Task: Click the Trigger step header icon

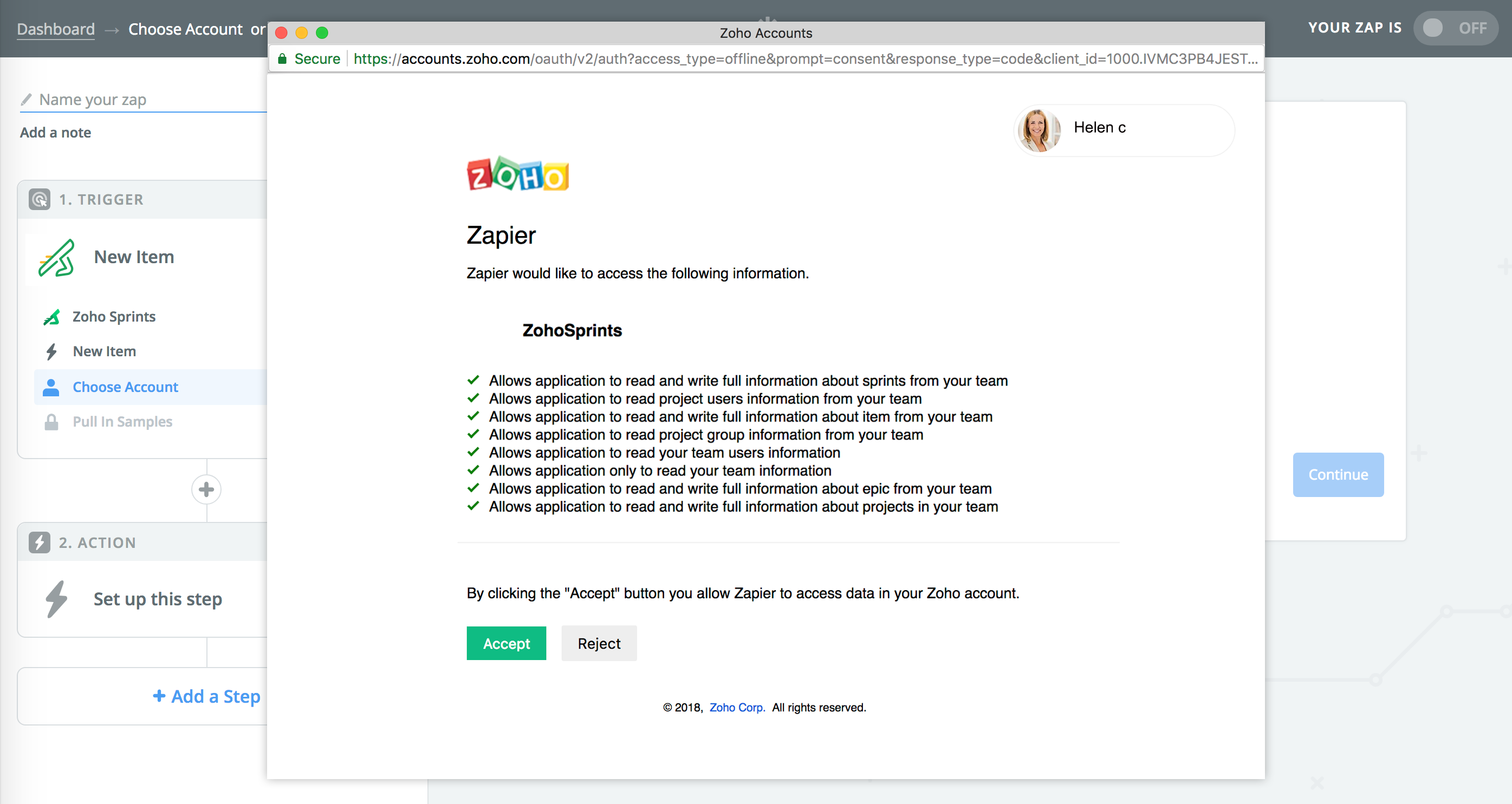Action: tap(40, 199)
